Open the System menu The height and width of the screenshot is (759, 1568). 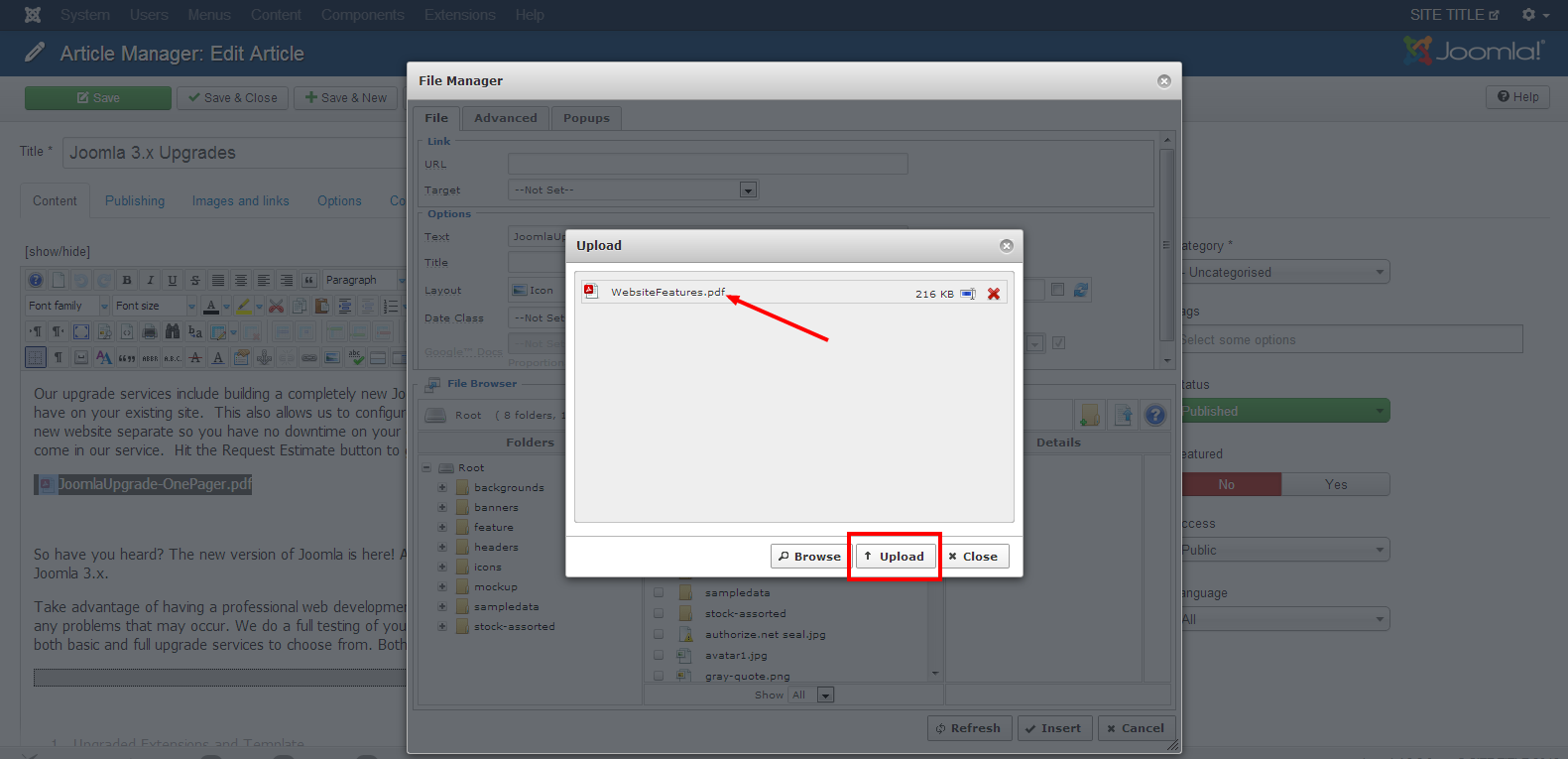coord(84,15)
